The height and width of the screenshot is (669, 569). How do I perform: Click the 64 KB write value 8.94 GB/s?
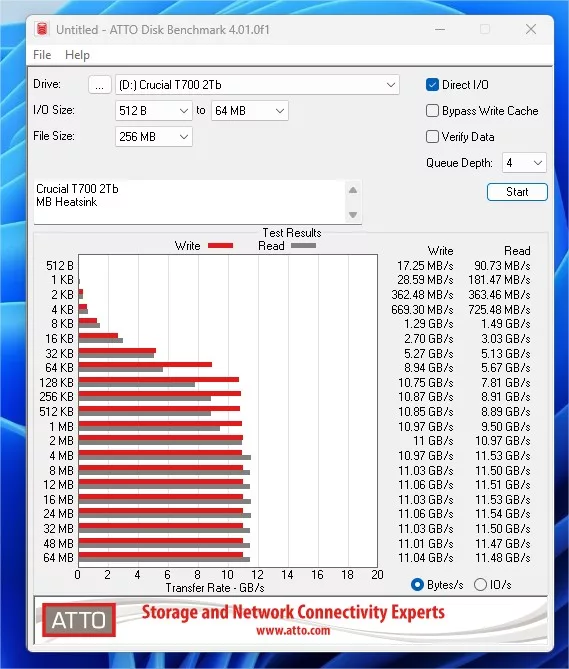tap(429, 368)
